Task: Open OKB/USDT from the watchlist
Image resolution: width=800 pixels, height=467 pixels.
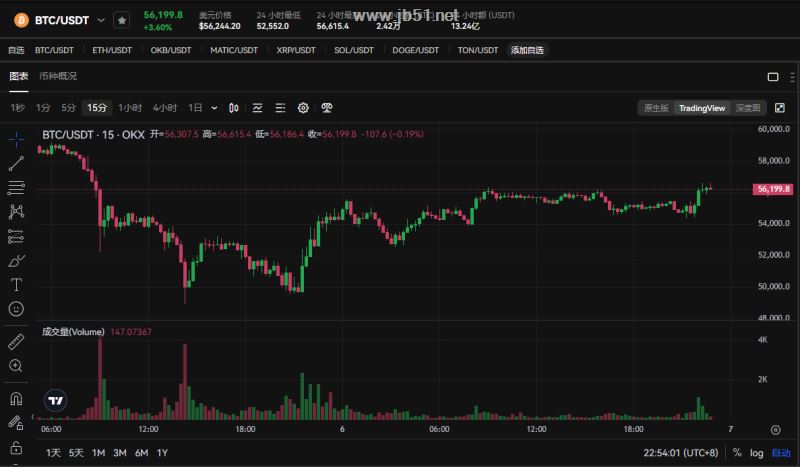Action: coord(171,50)
